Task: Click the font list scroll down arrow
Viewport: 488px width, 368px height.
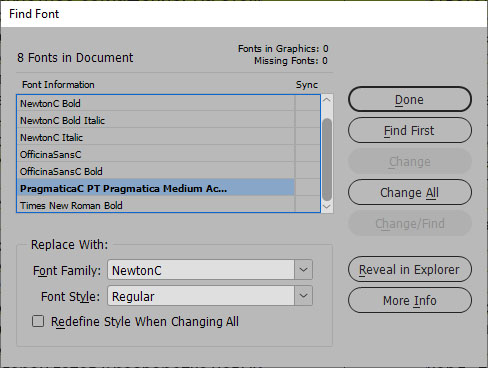Action: point(327,207)
